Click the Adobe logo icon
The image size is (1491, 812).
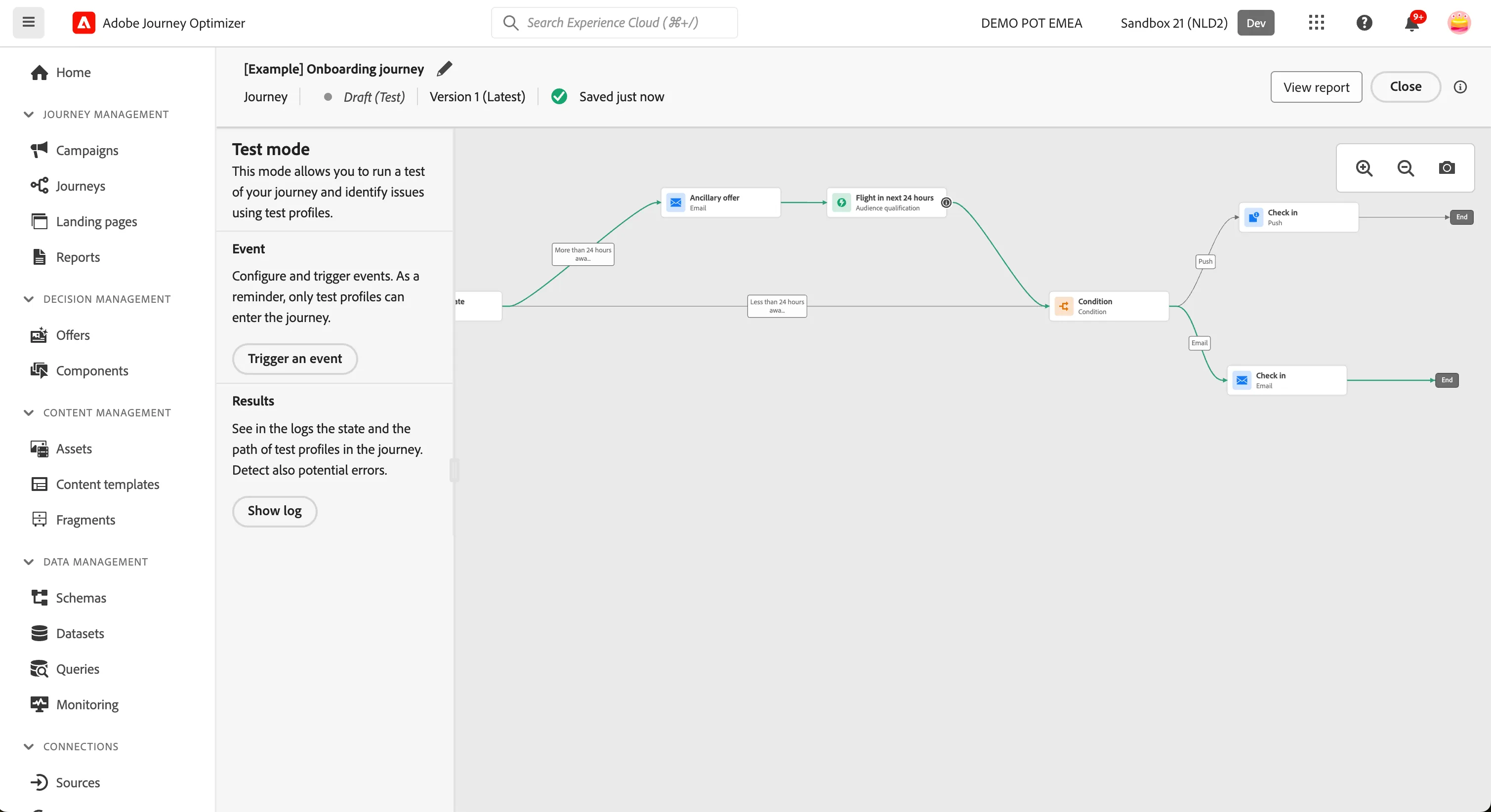tap(84, 23)
